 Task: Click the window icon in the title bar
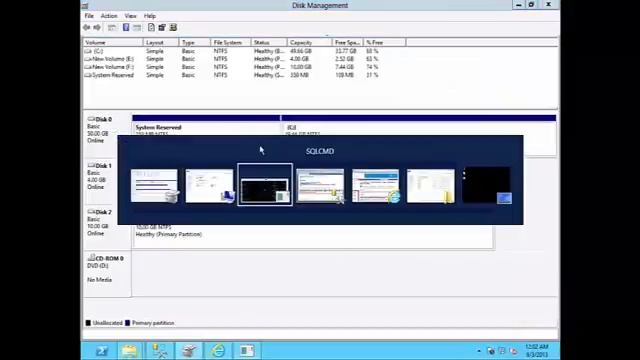pos(85,6)
